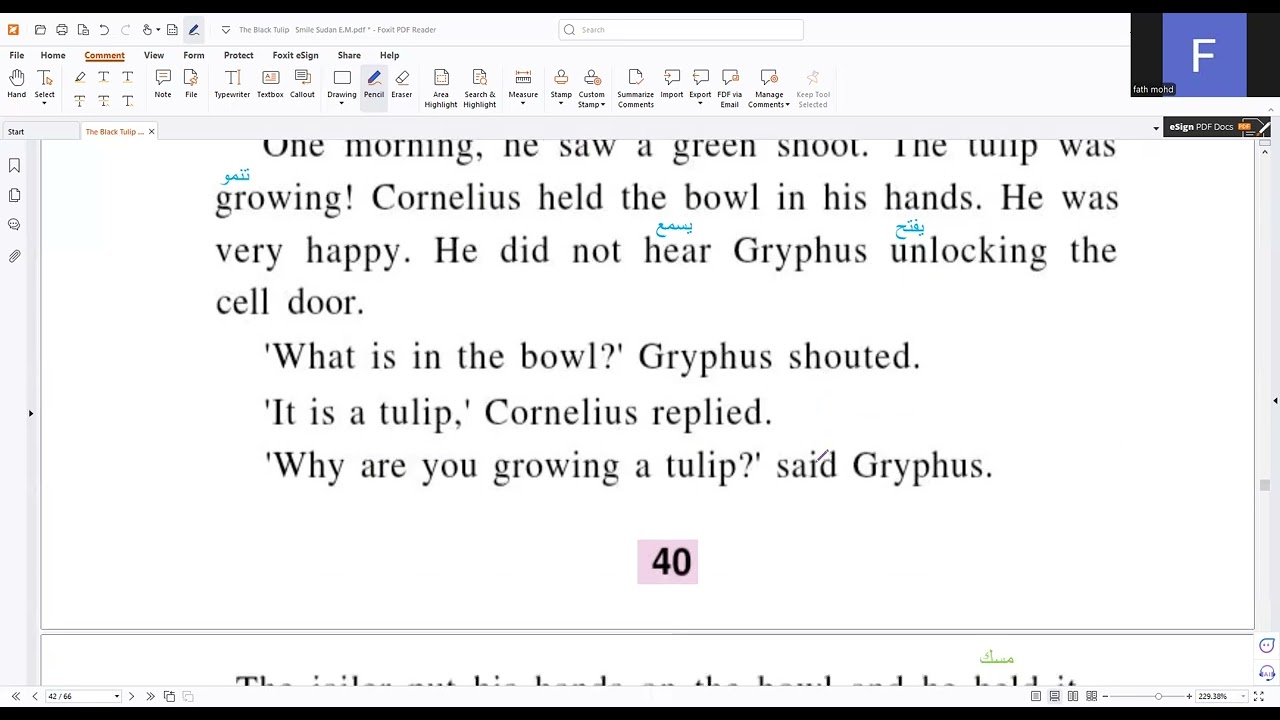Open the Bookmarks side panel
The height and width of the screenshot is (720, 1280).
14,165
